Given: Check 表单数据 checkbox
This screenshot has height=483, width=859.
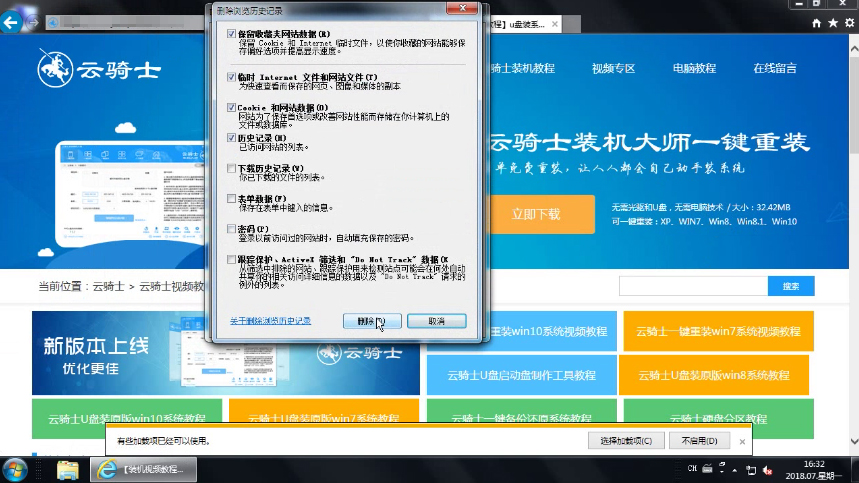Looking at the screenshot, I should (231, 198).
